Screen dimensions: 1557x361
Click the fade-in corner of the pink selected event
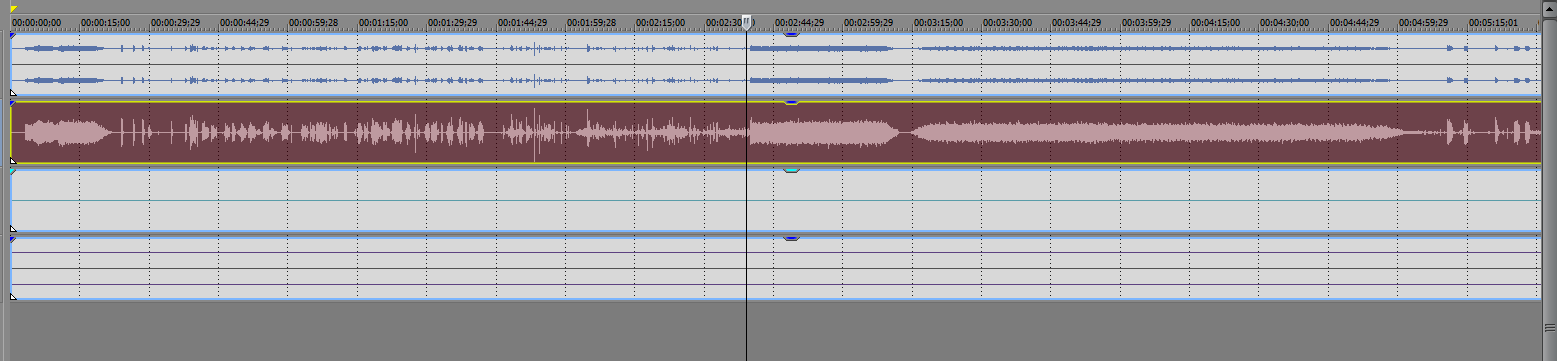(13, 104)
